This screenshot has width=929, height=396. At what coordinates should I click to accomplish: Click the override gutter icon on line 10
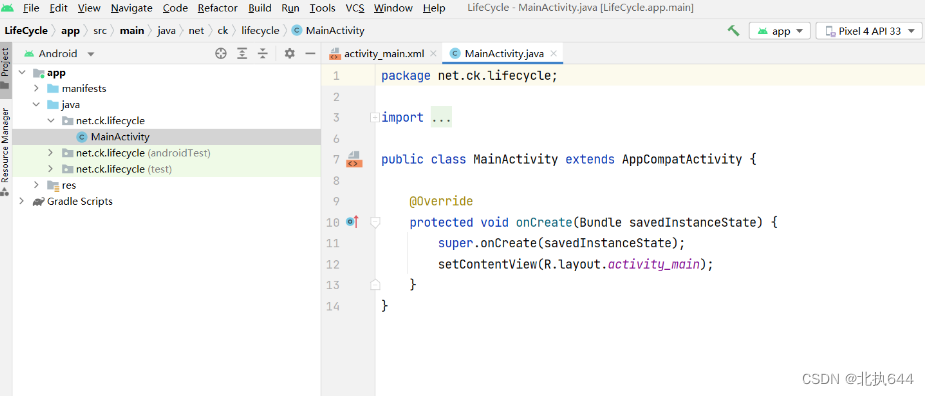(353, 222)
